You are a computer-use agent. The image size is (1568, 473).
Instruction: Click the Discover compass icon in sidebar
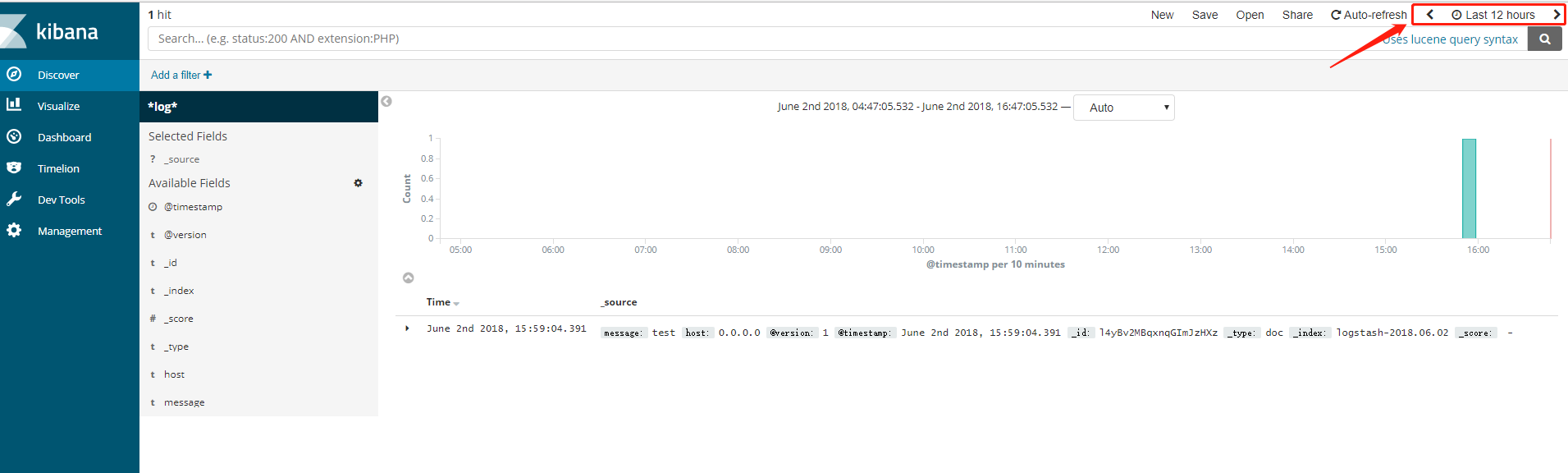coord(14,75)
